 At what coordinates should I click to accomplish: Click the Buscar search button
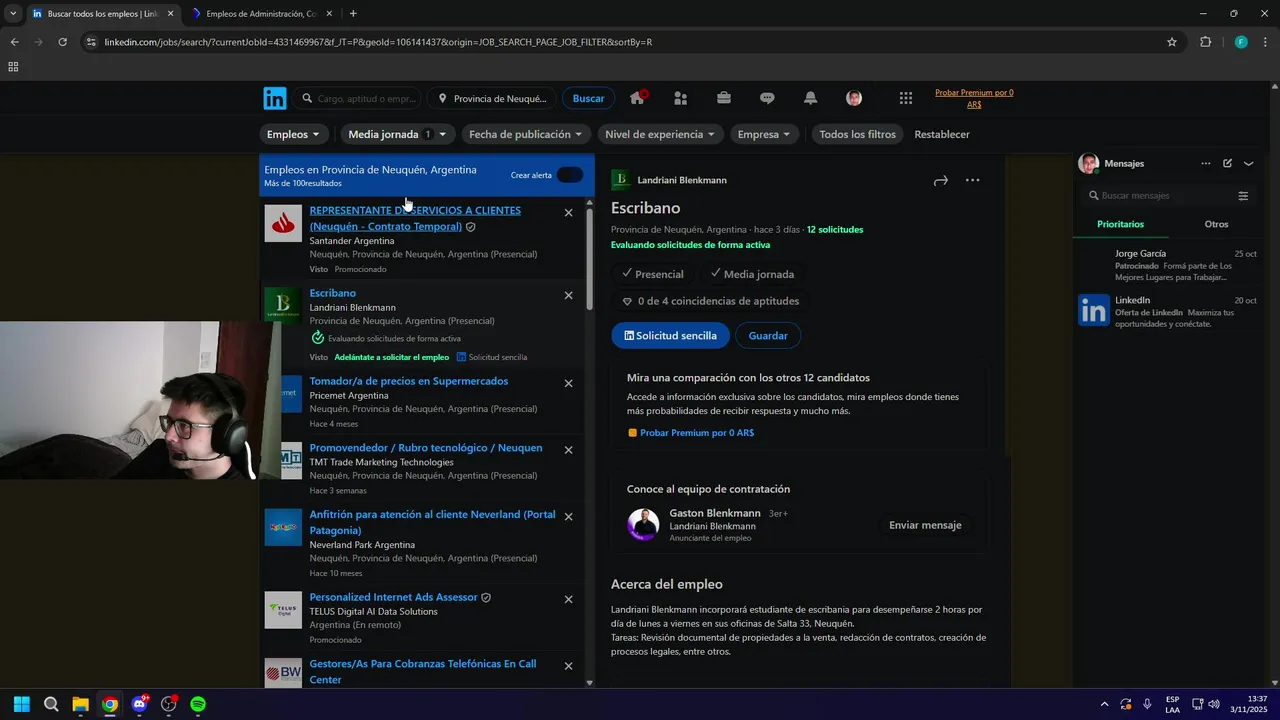coord(588,98)
